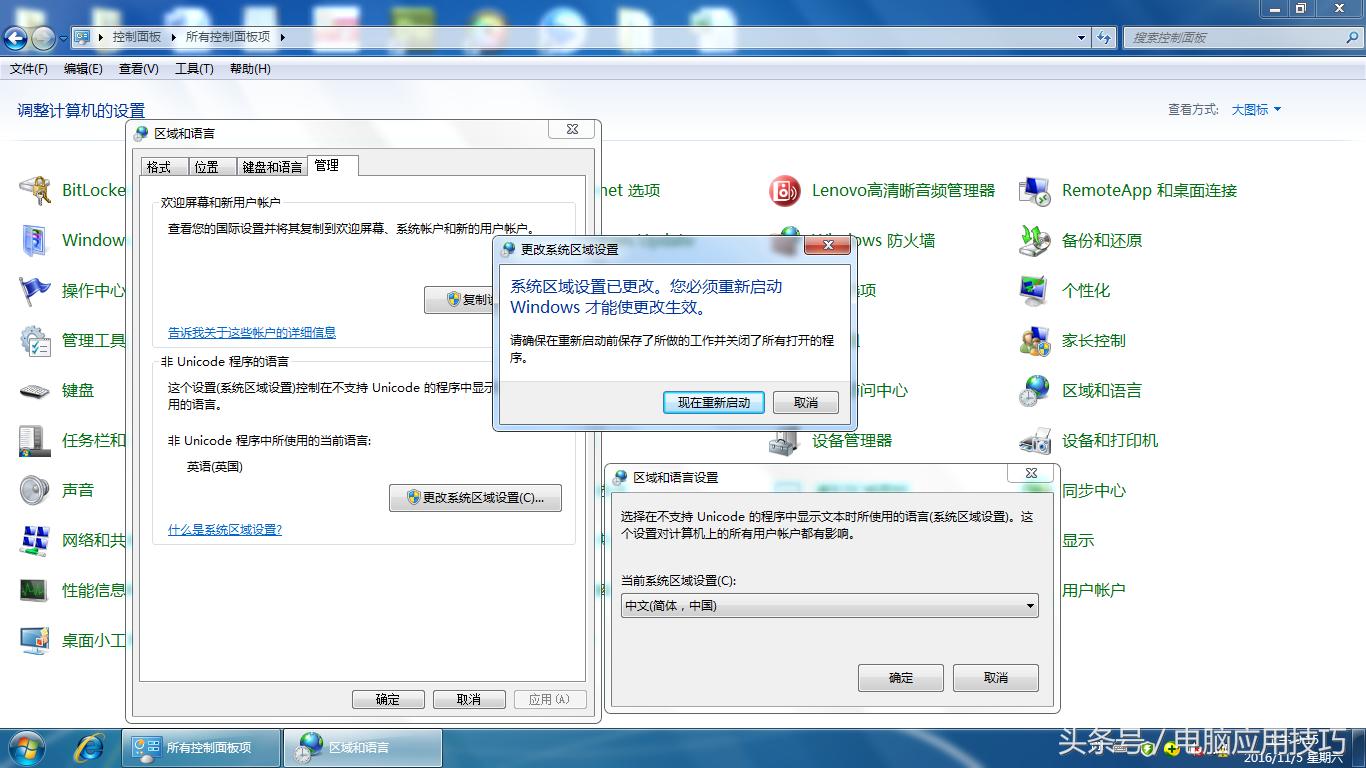Open the 查看方式 大图标 dropdown
This screenshot has width=1366, height=768.
[1255, 110]
